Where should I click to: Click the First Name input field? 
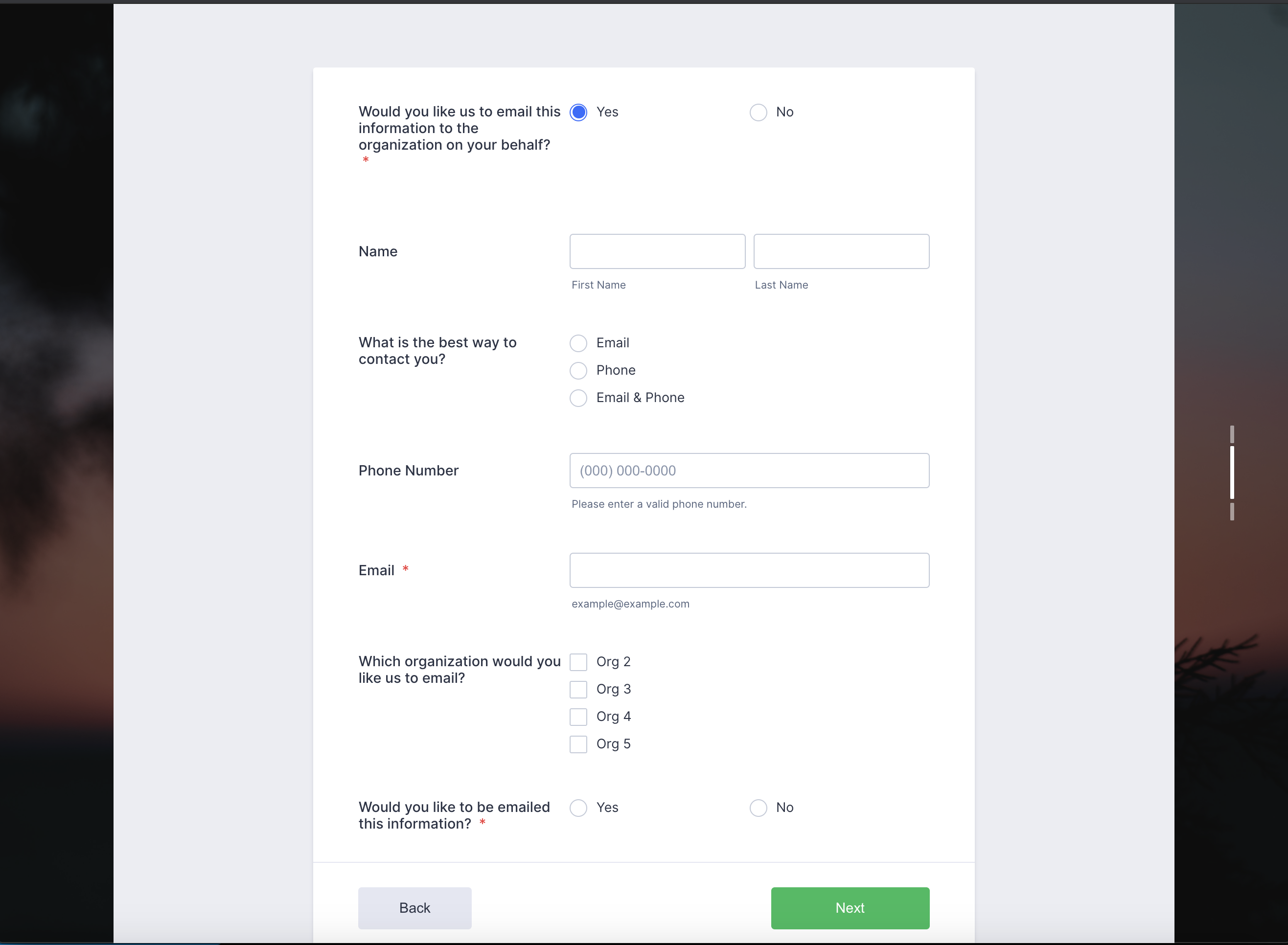657,251
